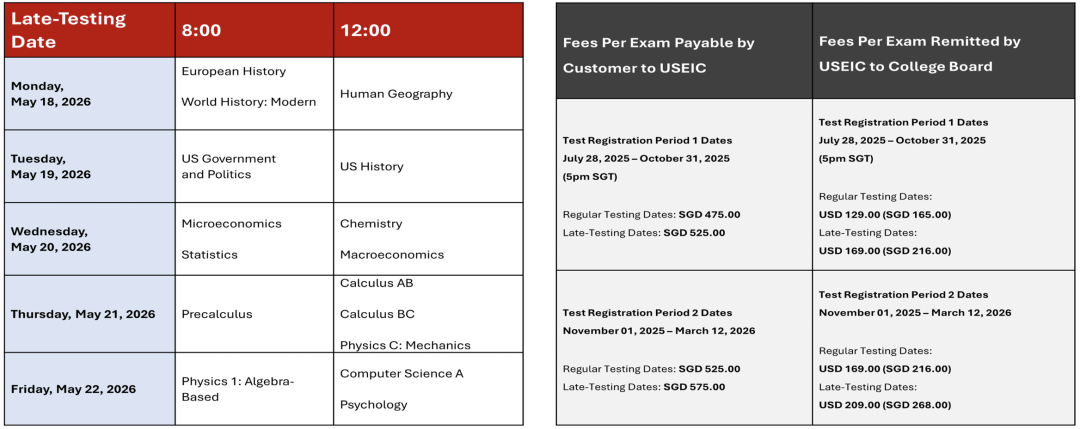Click the Computer Science A entry
The width and height of the screenshot is (1080, 429).
point(402,373)
